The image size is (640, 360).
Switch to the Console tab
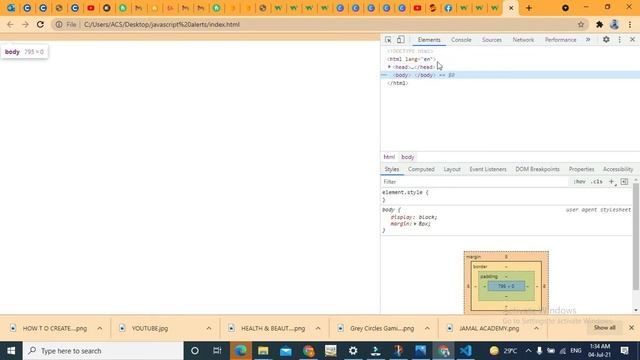[x=461, y=40]
